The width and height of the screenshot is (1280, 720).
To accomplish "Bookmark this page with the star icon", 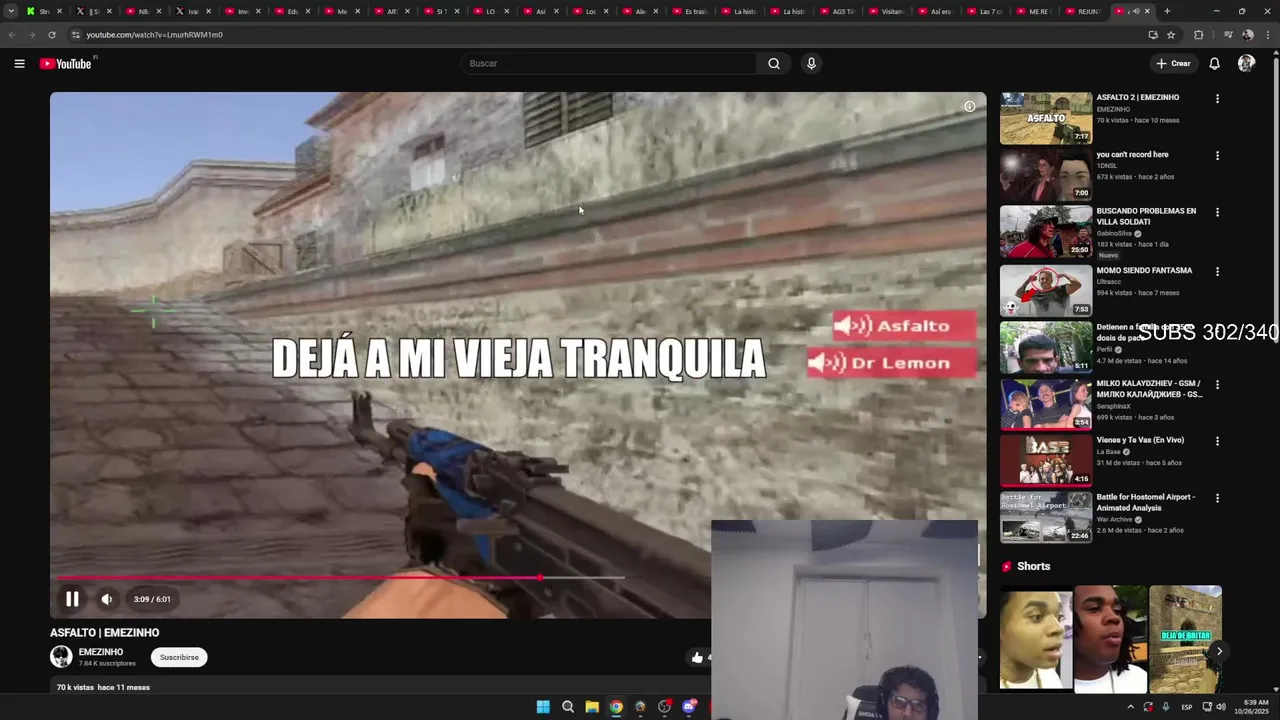I will (1171, 35).
